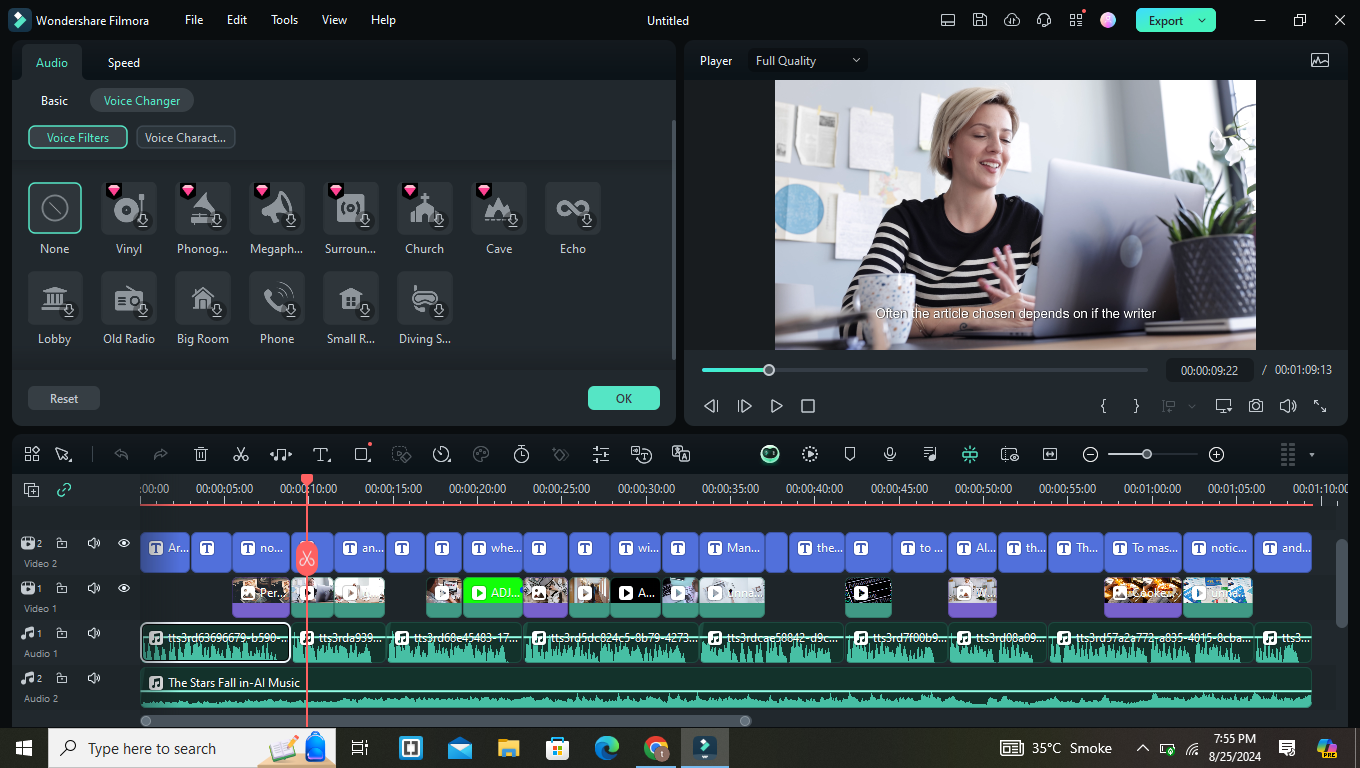Open the Tools menu
1360x768 pixels.
[x=285, y=20]
